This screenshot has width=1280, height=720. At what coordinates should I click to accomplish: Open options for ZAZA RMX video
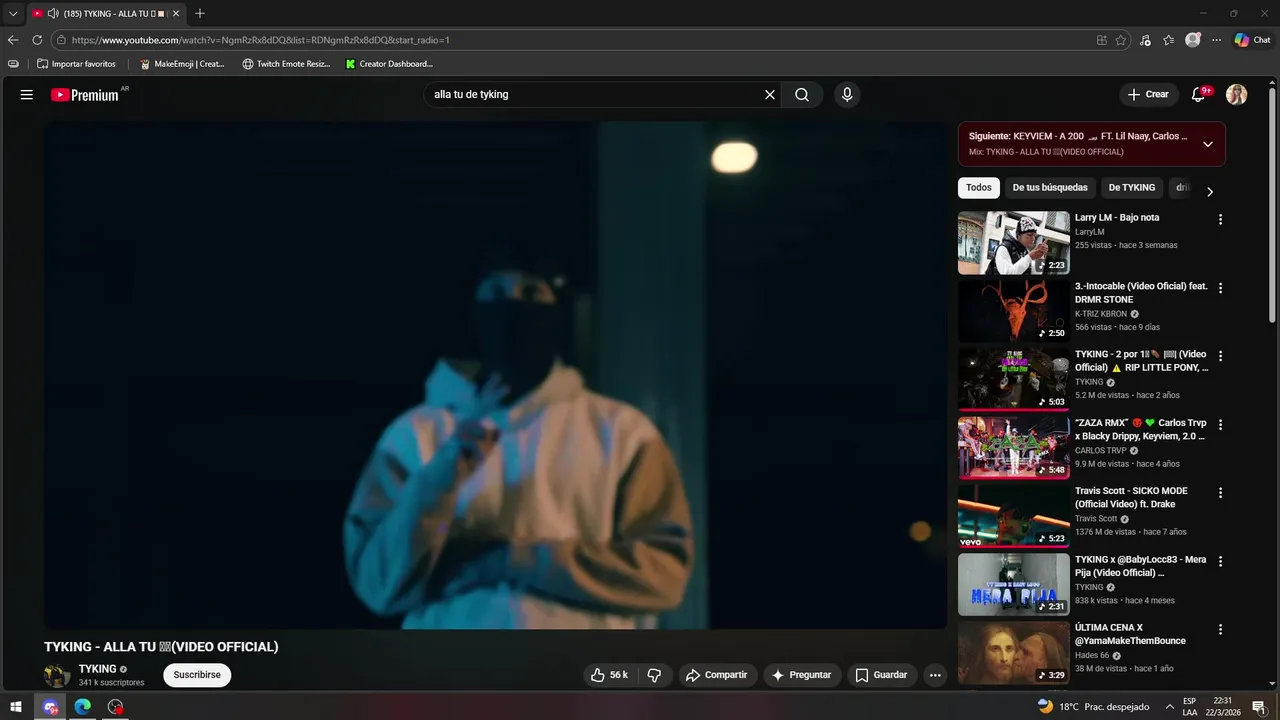1220,424
